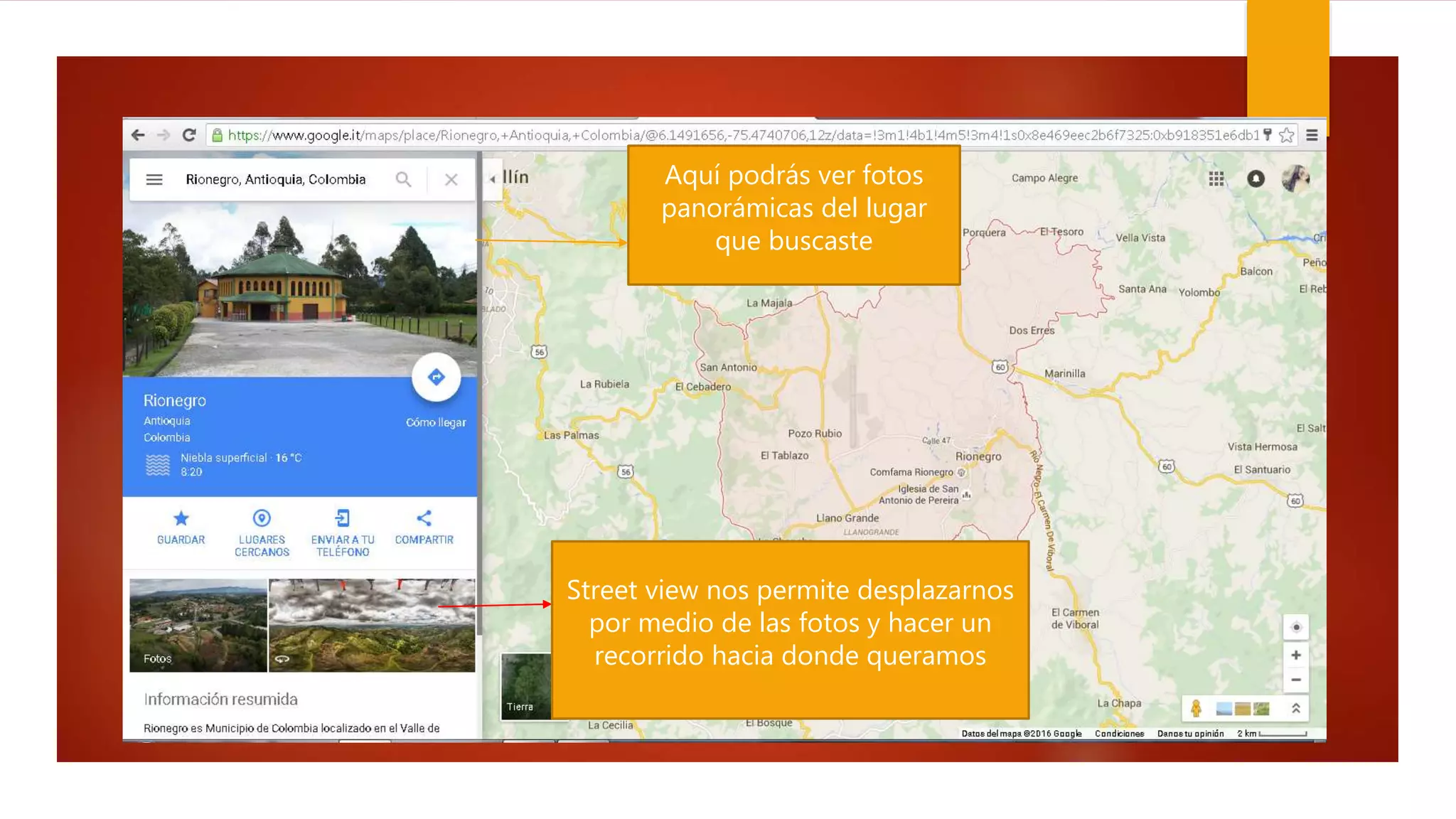
Task: Click the imagery thumbnails near Pegman
Action: (x=1243, y=708)
